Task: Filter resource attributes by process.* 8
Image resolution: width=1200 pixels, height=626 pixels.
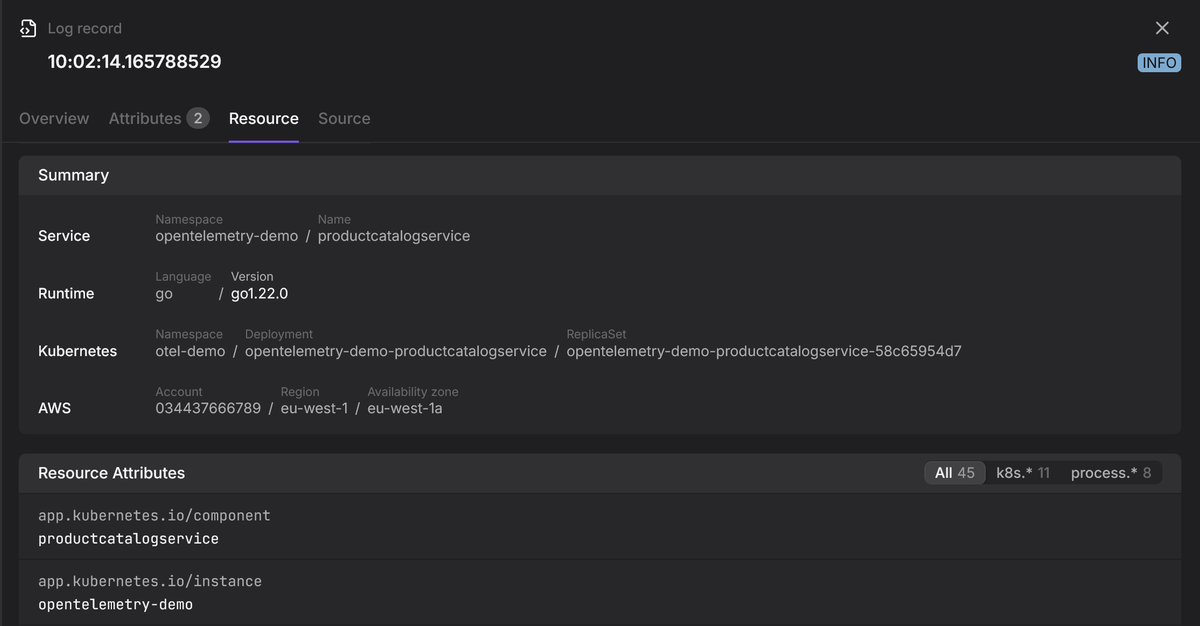Action: 1111,473
